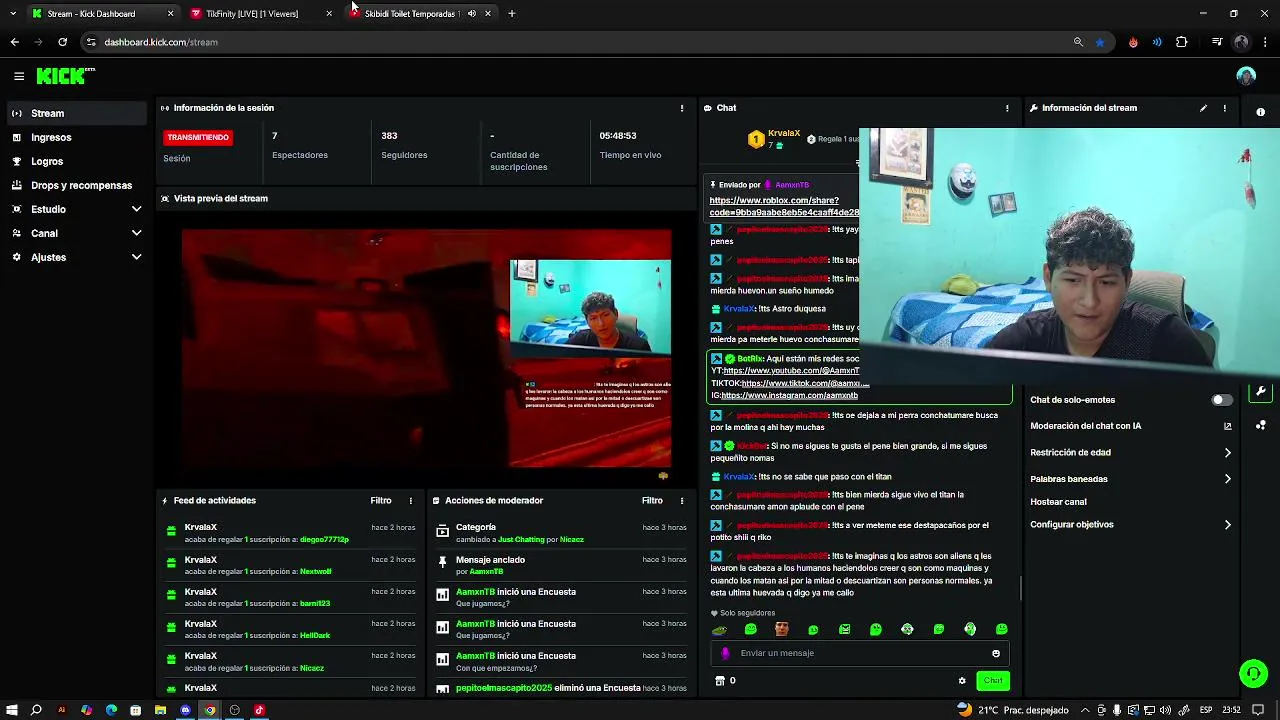Reload the dashboard page

pyautogui.click(x=62, y=42)
